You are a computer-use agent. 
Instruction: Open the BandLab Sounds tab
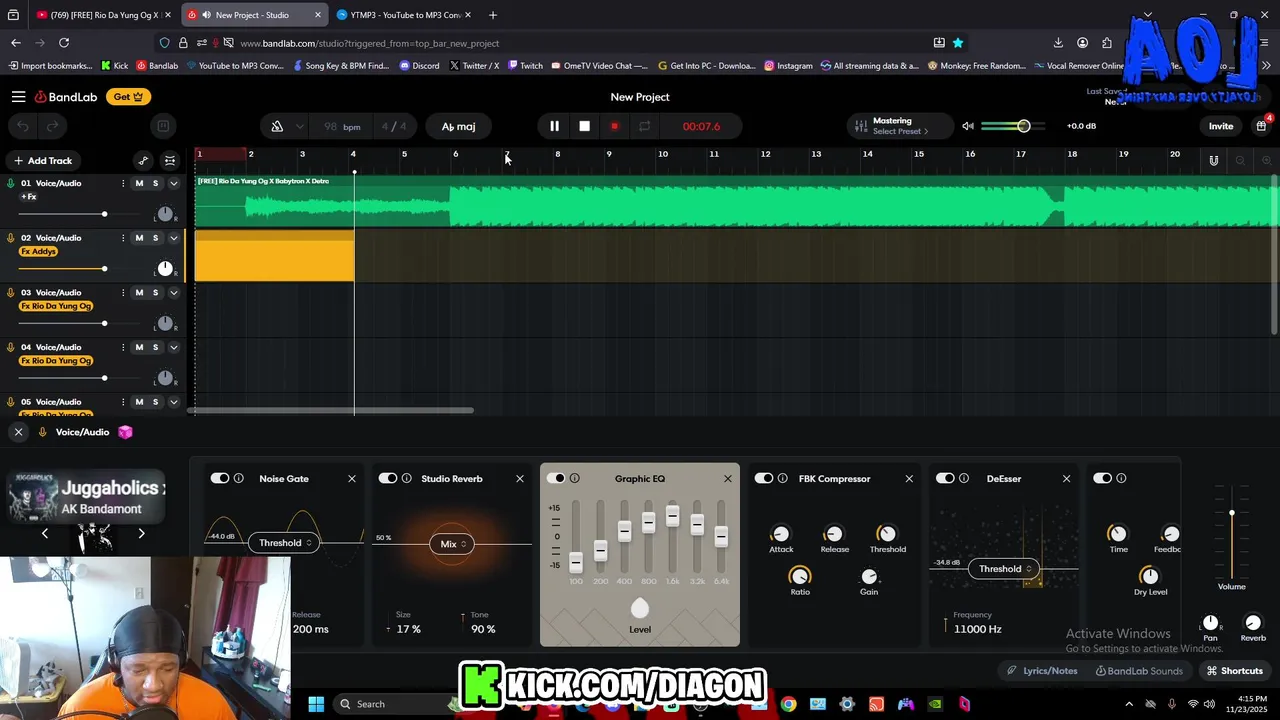pos(1139,671)
